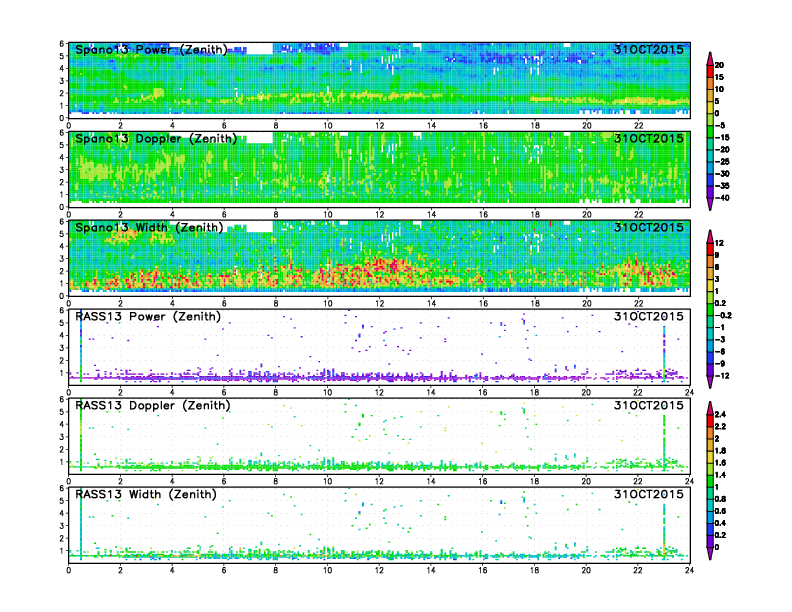Click the vertical stripe near hour 0.5 in RASS13 Width
Viewport: 792px width, 612px height.
click(81, 523)
